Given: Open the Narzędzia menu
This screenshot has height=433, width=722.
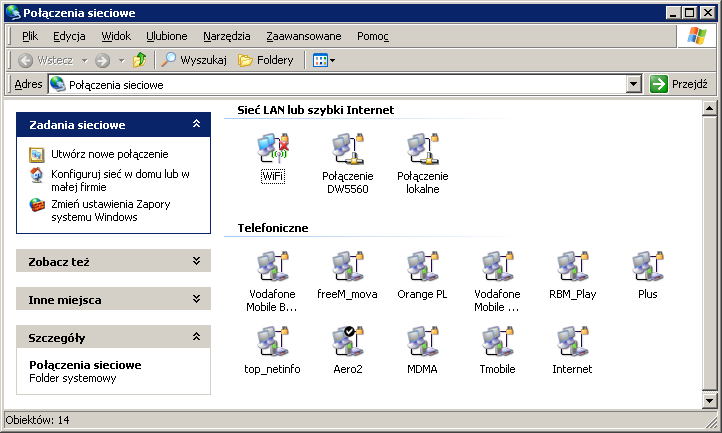Looking at the screenshot, I should pos(227,36).
